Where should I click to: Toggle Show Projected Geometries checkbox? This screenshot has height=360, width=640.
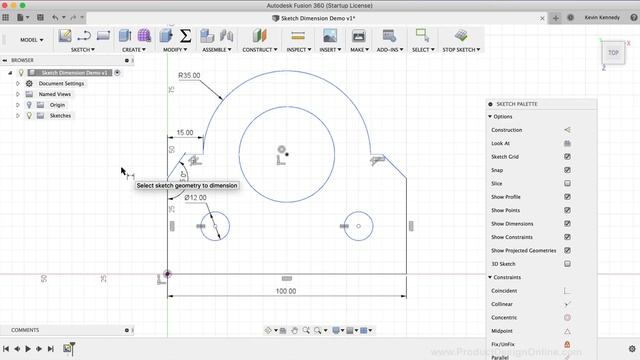click(567, 251)
